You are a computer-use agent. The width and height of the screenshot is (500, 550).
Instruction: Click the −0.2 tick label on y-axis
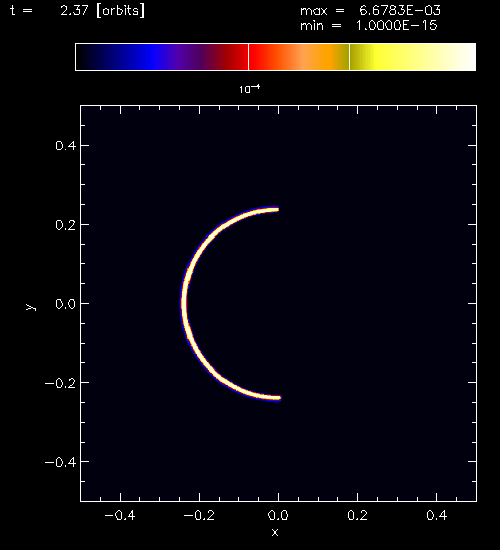tap(60, 383)
